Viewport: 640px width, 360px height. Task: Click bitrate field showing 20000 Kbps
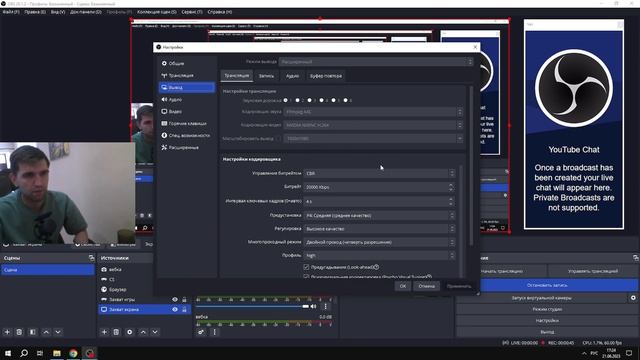(379, 187)
